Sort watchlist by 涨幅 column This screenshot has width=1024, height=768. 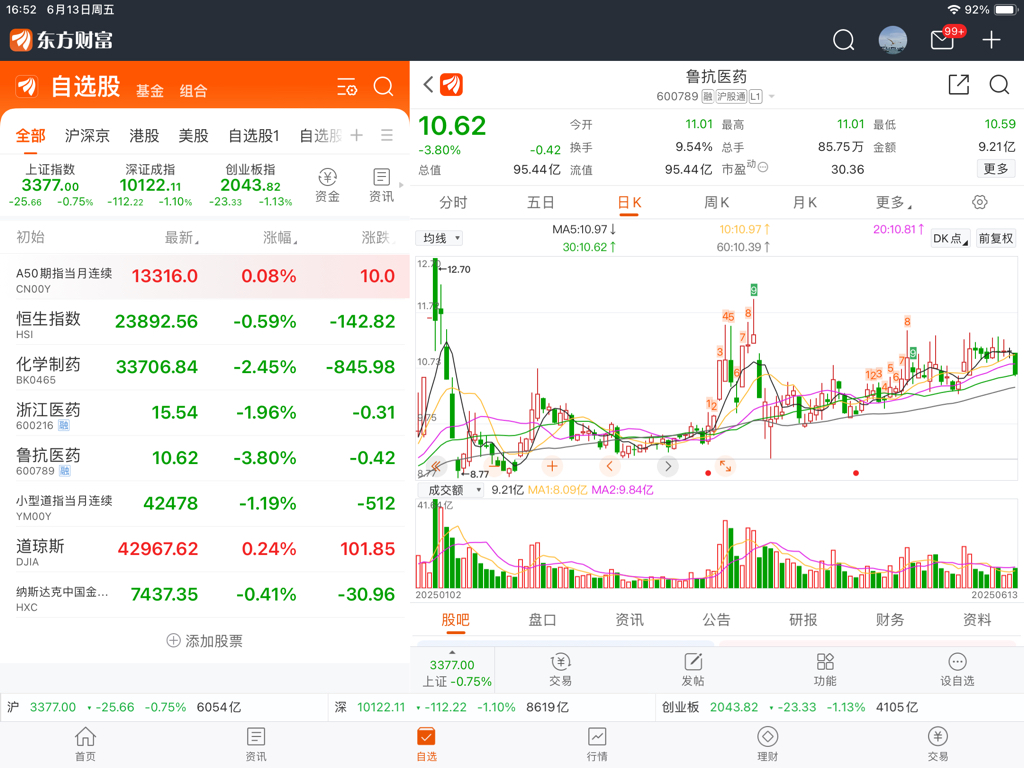point(280,237)
